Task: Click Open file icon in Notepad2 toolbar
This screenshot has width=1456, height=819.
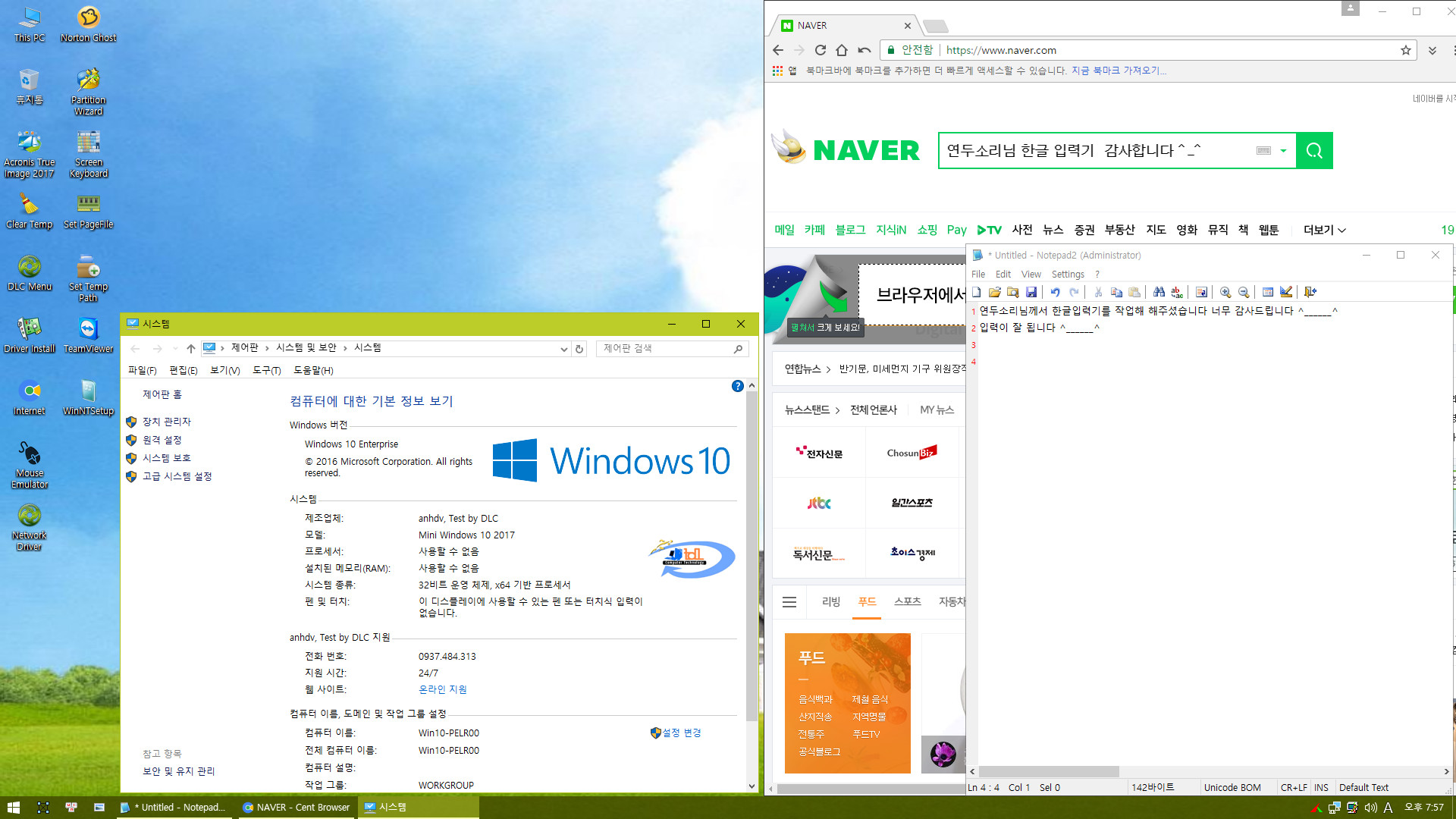Action: click(995, 292)
